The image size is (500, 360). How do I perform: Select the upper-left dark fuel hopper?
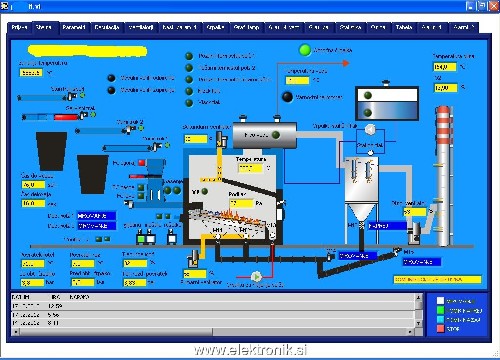(x=51, y=151)
